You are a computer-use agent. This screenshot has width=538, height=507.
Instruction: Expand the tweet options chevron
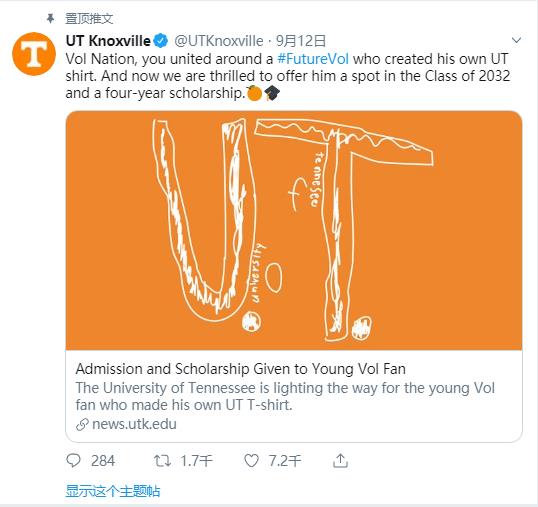tap(516, 40)
